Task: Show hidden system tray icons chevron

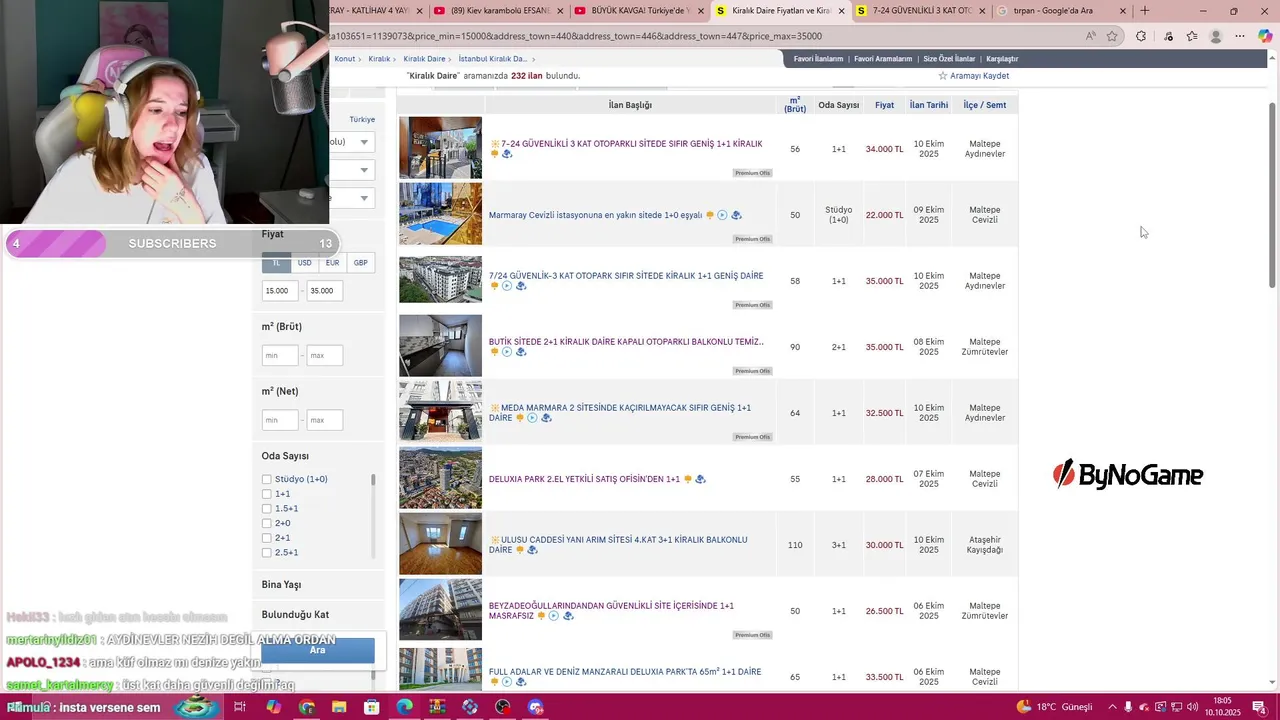Action: click(x=1112, y=707)
